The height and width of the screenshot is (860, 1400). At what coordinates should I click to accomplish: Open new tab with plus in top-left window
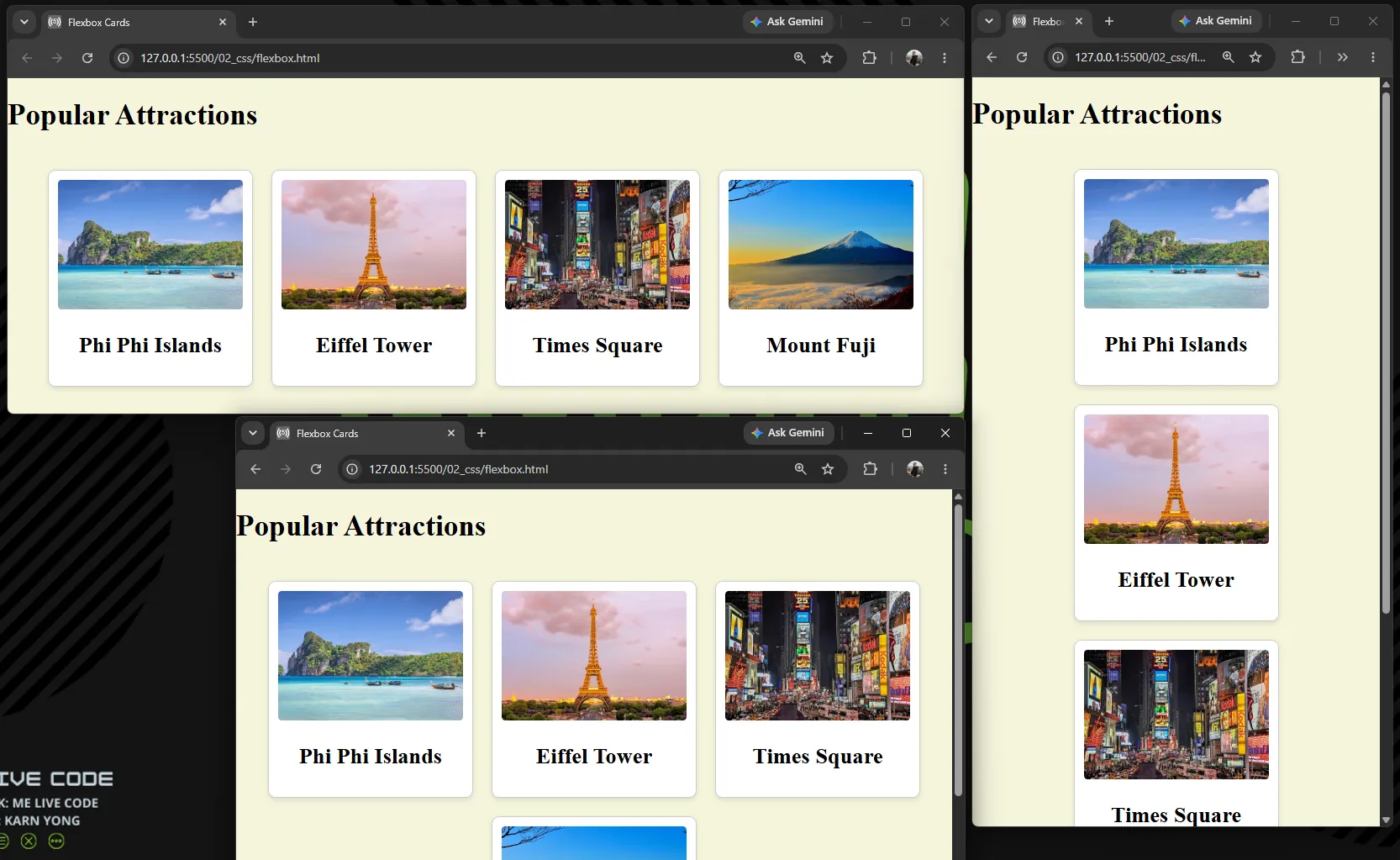253,22
